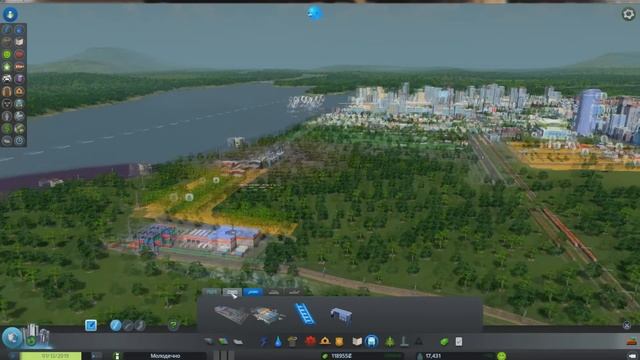The height and width of the screenshot is (360, 640).
Task: Click the highlighted Public Transport toolbar icon
Action: tap(371, 341)
